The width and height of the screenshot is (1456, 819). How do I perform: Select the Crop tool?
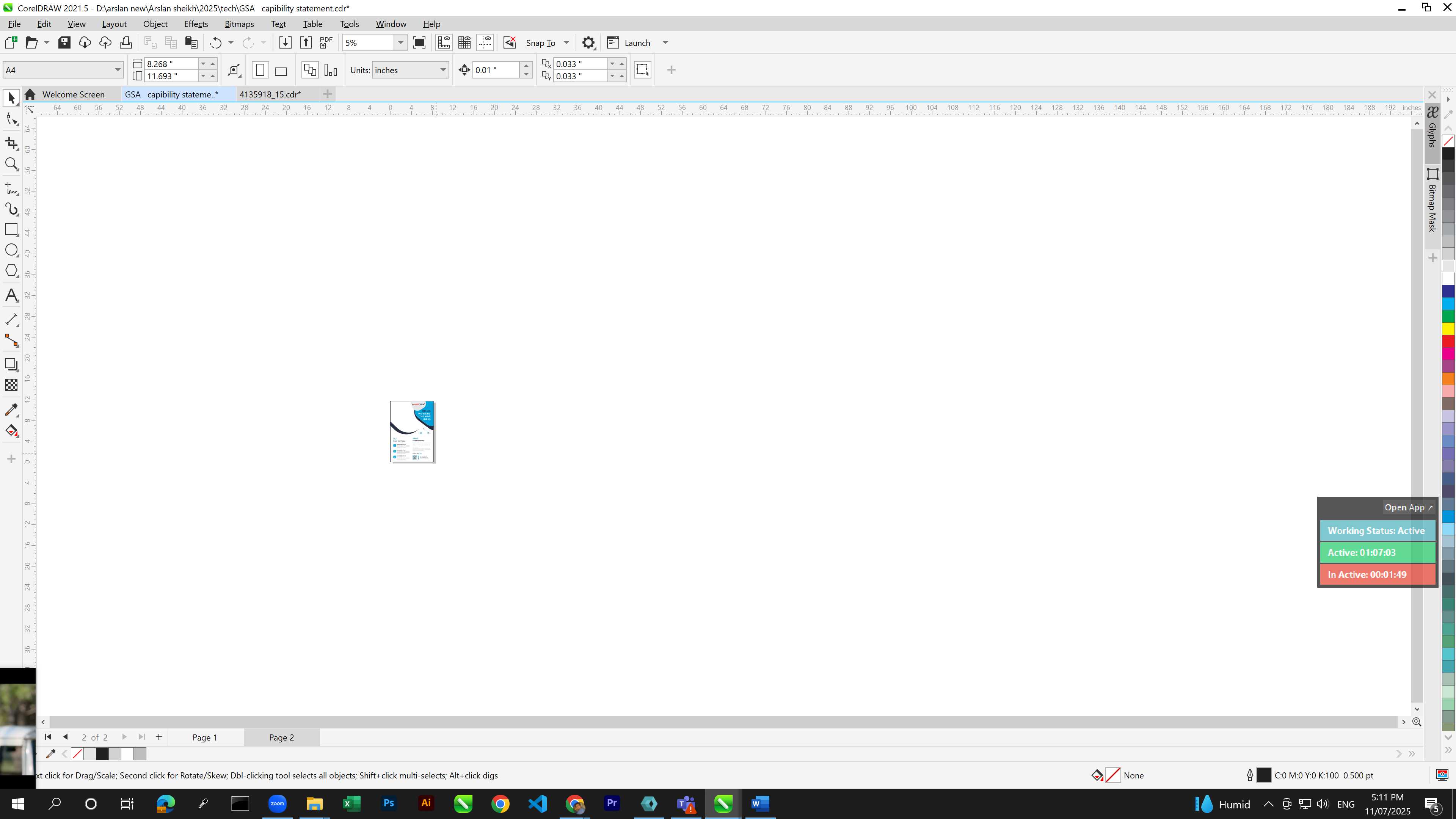point(11,144)
